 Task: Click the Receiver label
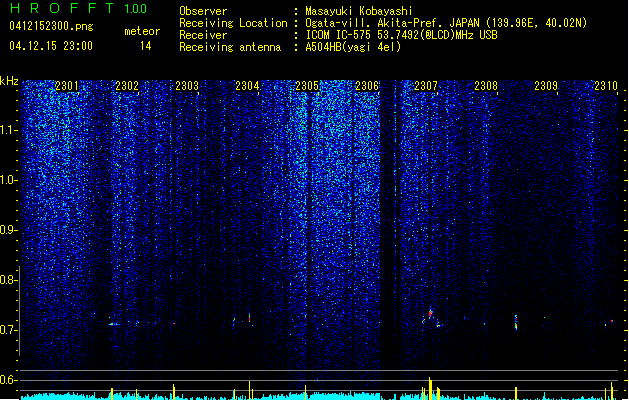203,35
